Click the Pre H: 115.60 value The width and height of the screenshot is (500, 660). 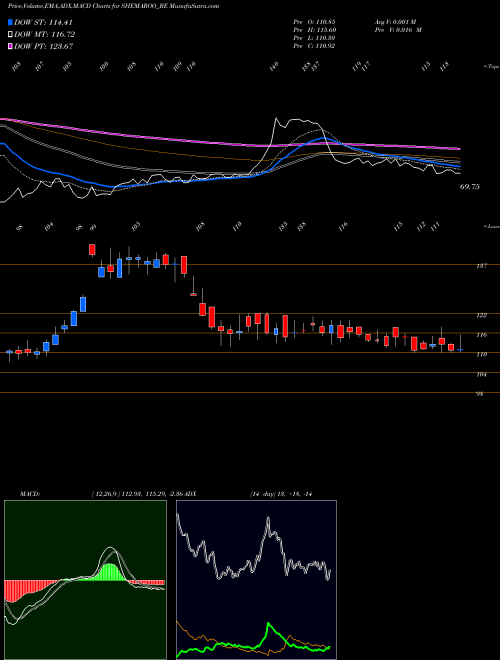pyautogui.click(x=314, y=30)
